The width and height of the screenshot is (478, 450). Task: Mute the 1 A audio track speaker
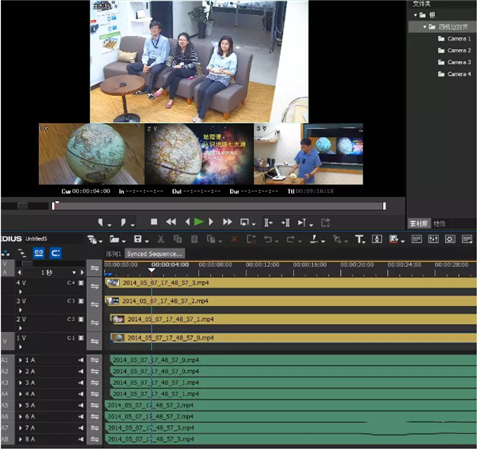coord(81,360)
